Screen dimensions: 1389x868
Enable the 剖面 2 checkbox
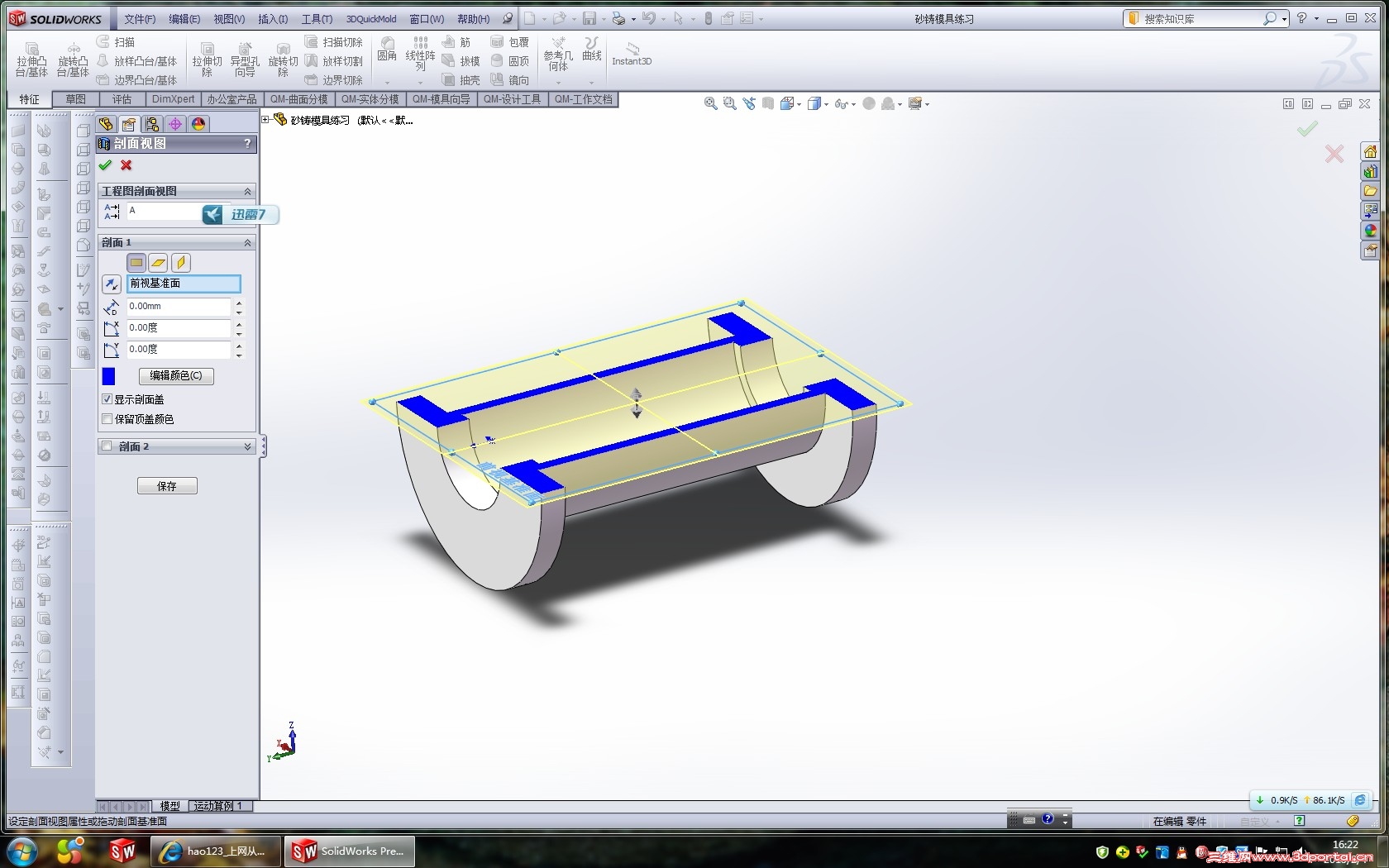click(107, 446)
